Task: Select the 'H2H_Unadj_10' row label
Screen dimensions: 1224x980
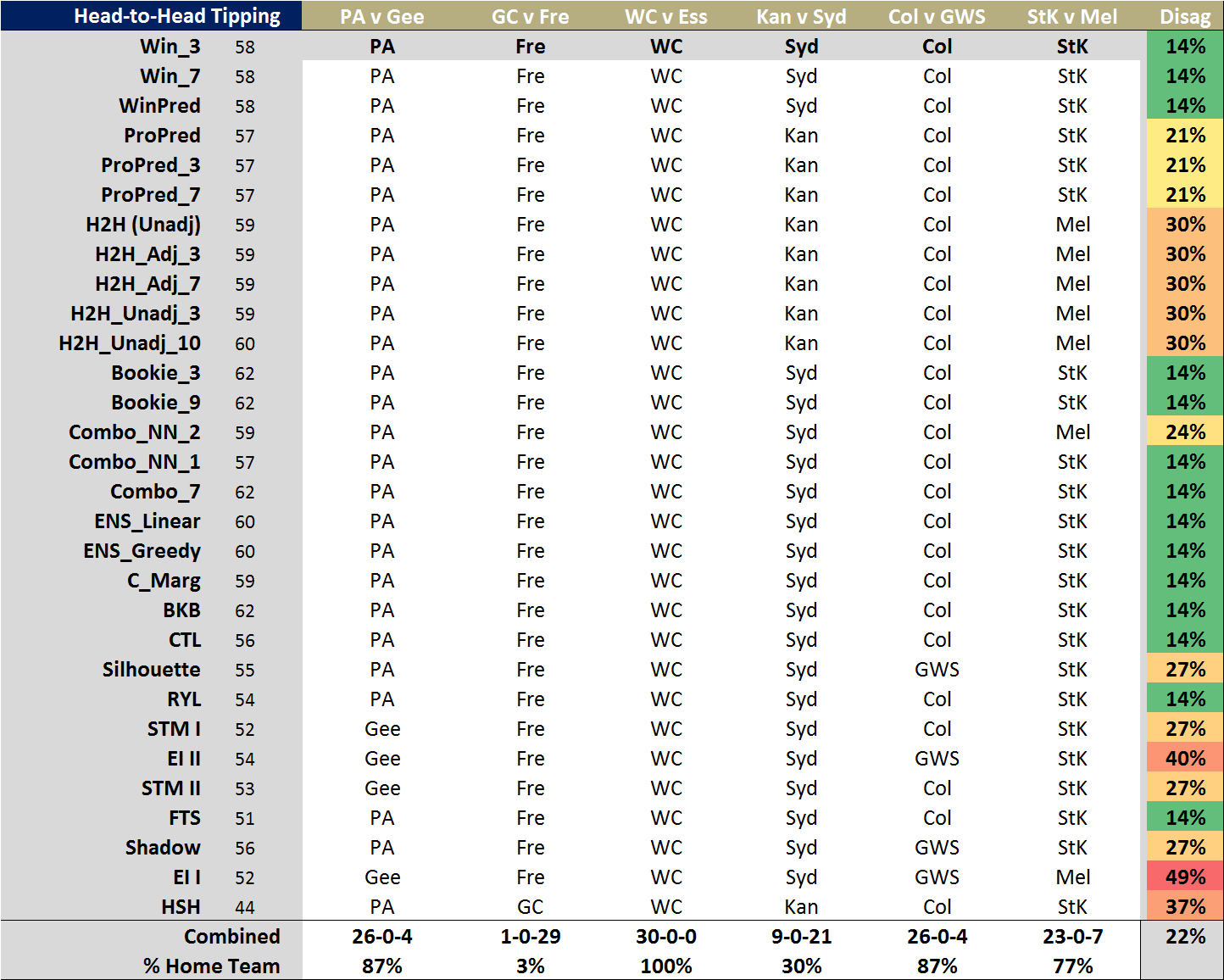Action: [x=130, y=343]
